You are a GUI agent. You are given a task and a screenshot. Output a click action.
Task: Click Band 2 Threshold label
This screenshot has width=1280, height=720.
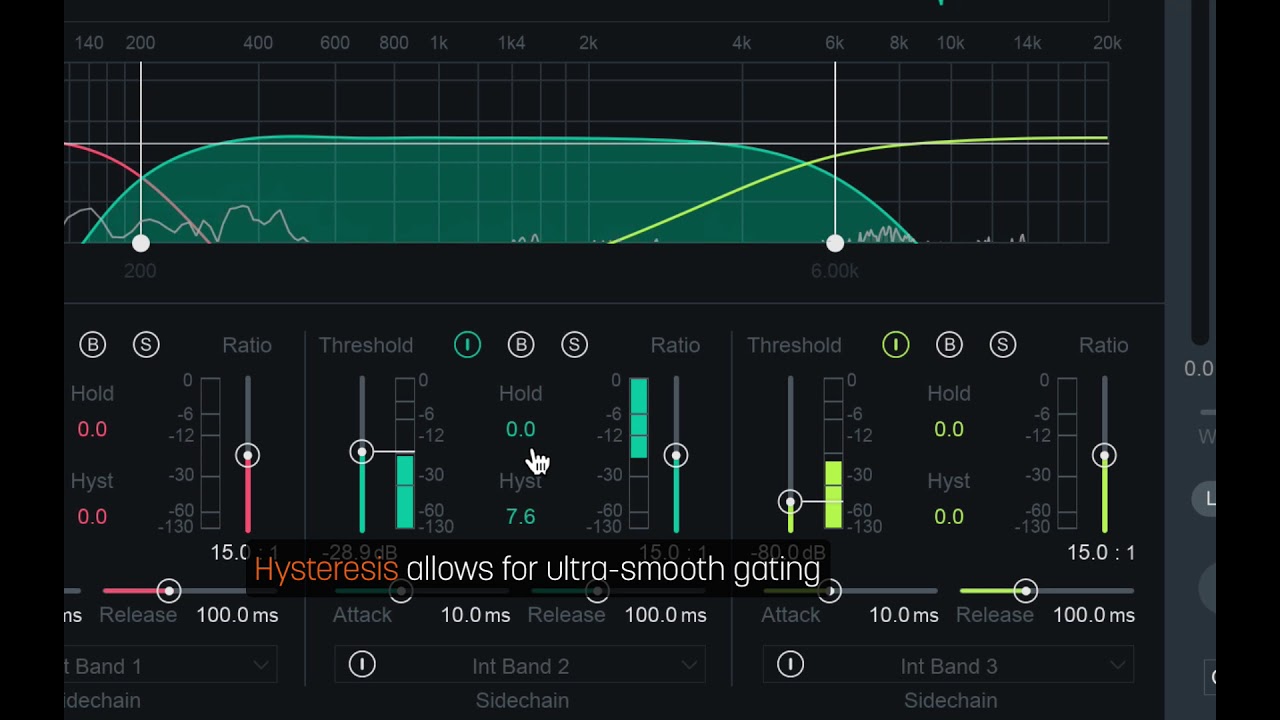pyautogui.click(x=366, y=345)
